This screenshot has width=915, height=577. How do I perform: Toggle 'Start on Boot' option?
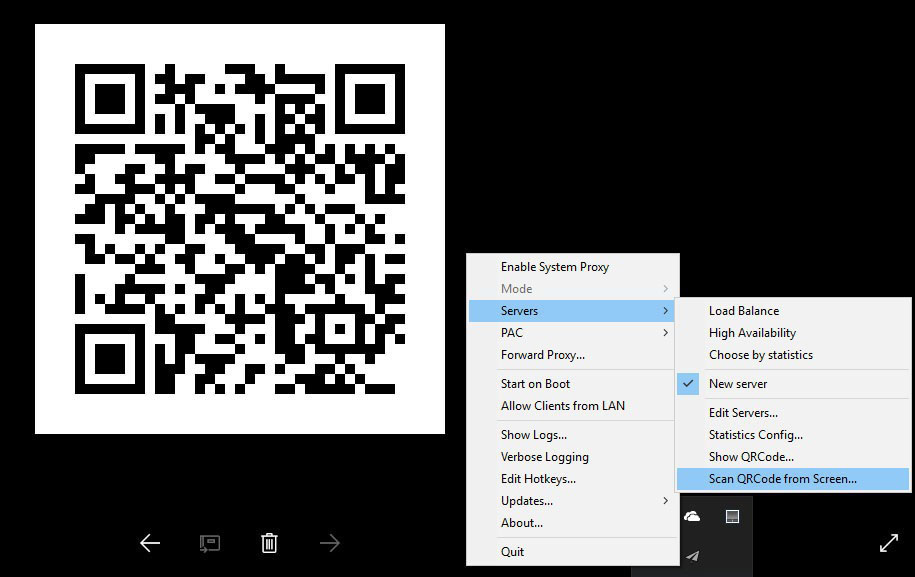[528, 383]
